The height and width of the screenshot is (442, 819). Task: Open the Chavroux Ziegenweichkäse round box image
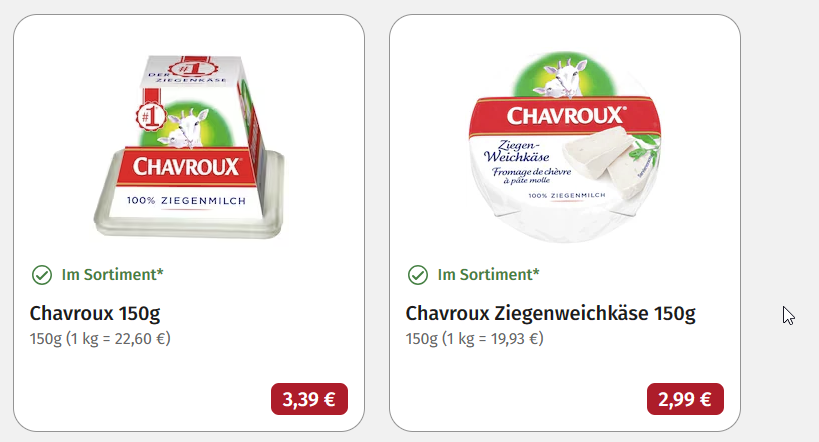565,147
